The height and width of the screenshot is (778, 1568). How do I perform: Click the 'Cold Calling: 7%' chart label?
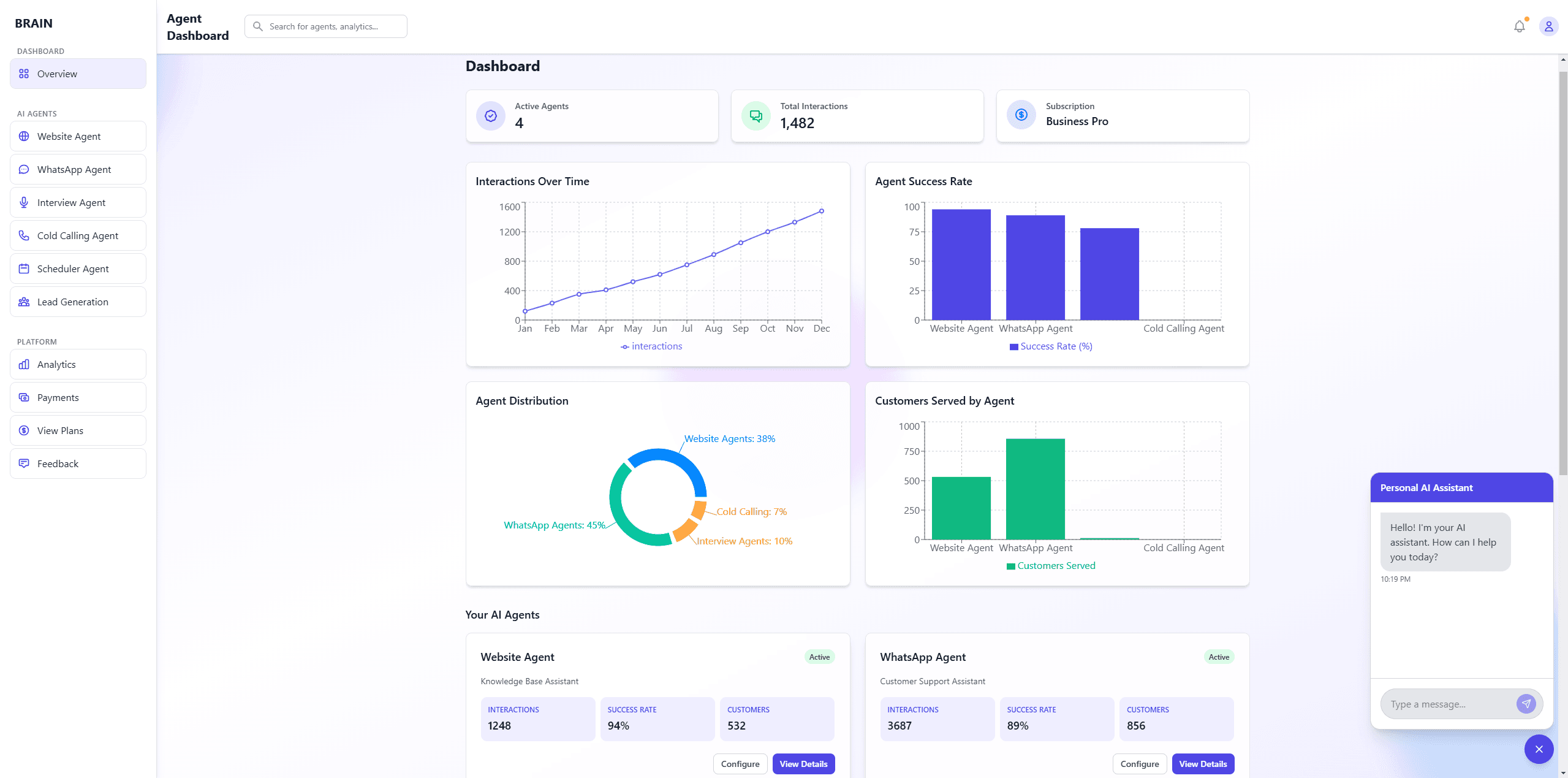[x=751, y=511]
